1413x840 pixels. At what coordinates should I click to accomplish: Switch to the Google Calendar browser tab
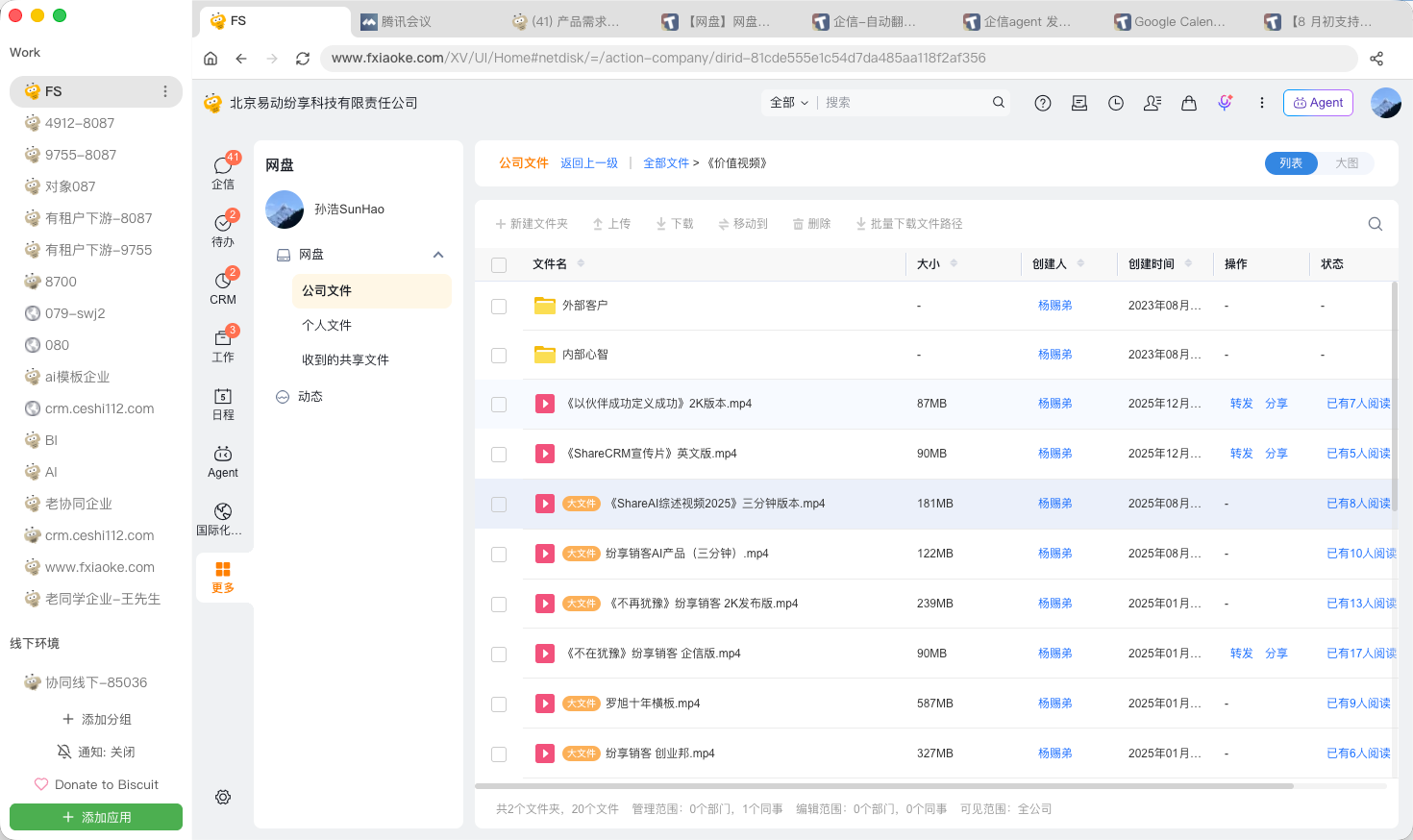tap(1179, 21)
